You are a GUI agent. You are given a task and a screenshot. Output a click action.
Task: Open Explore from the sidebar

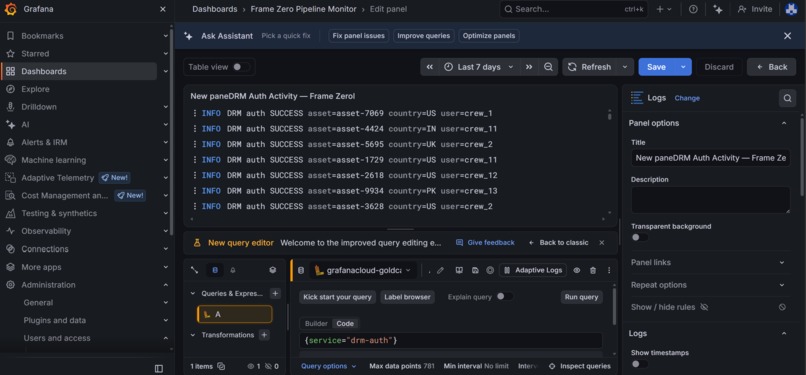(x=35, y=89)
